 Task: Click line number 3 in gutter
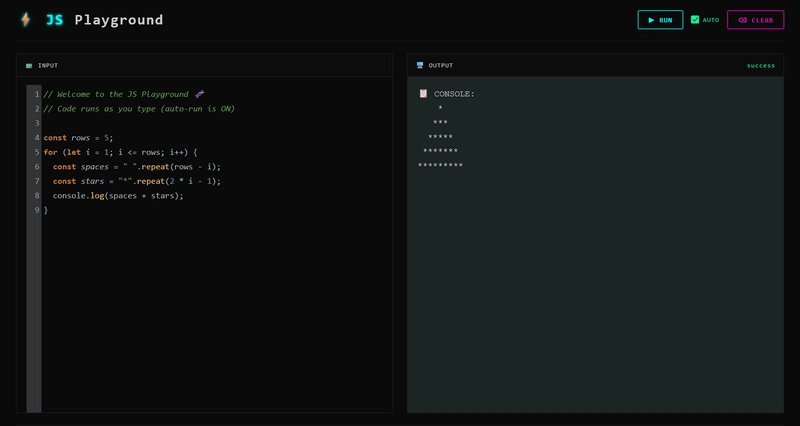pos(37,123)
